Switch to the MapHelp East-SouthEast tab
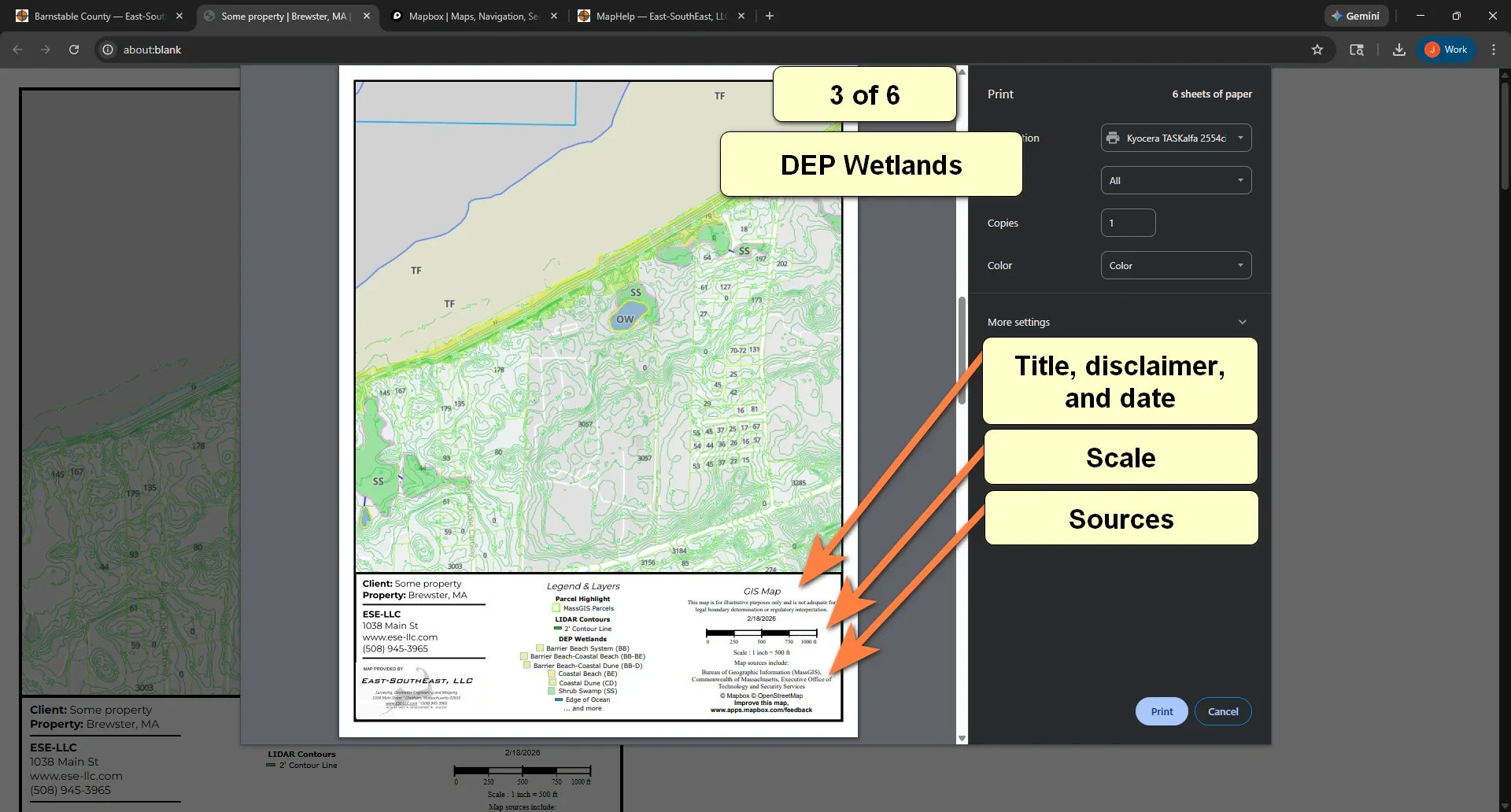The image size is (1511, 812). pos(657,16)
